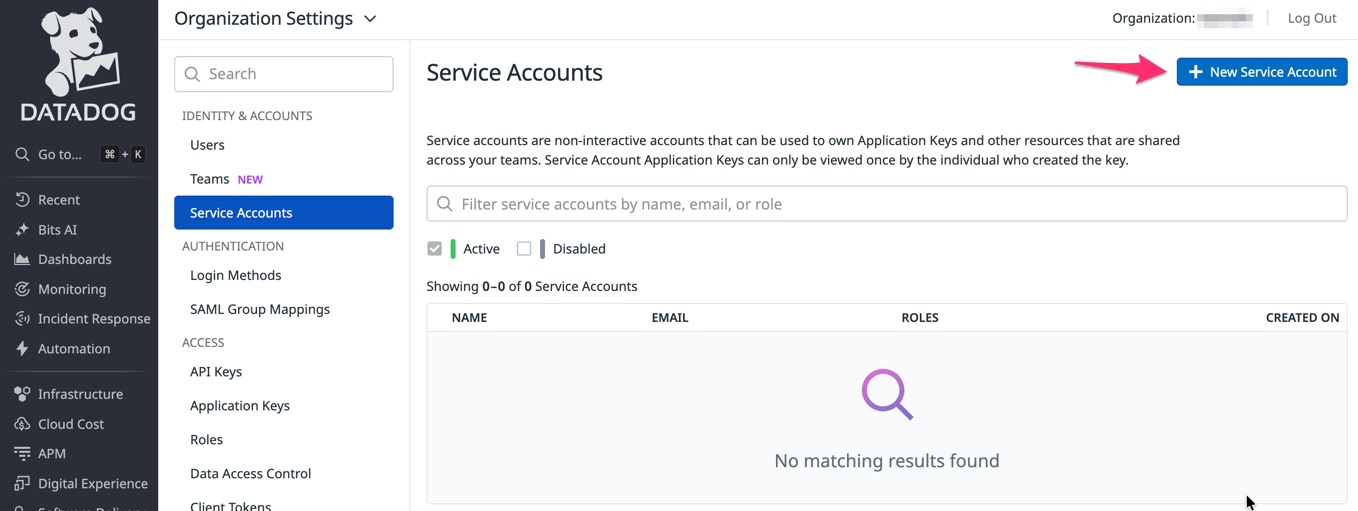This screenshot has height=511, width=1358.
Task: Click plus icon on New Service Account
Action: pyautogui.click(x=1195, y=72)
